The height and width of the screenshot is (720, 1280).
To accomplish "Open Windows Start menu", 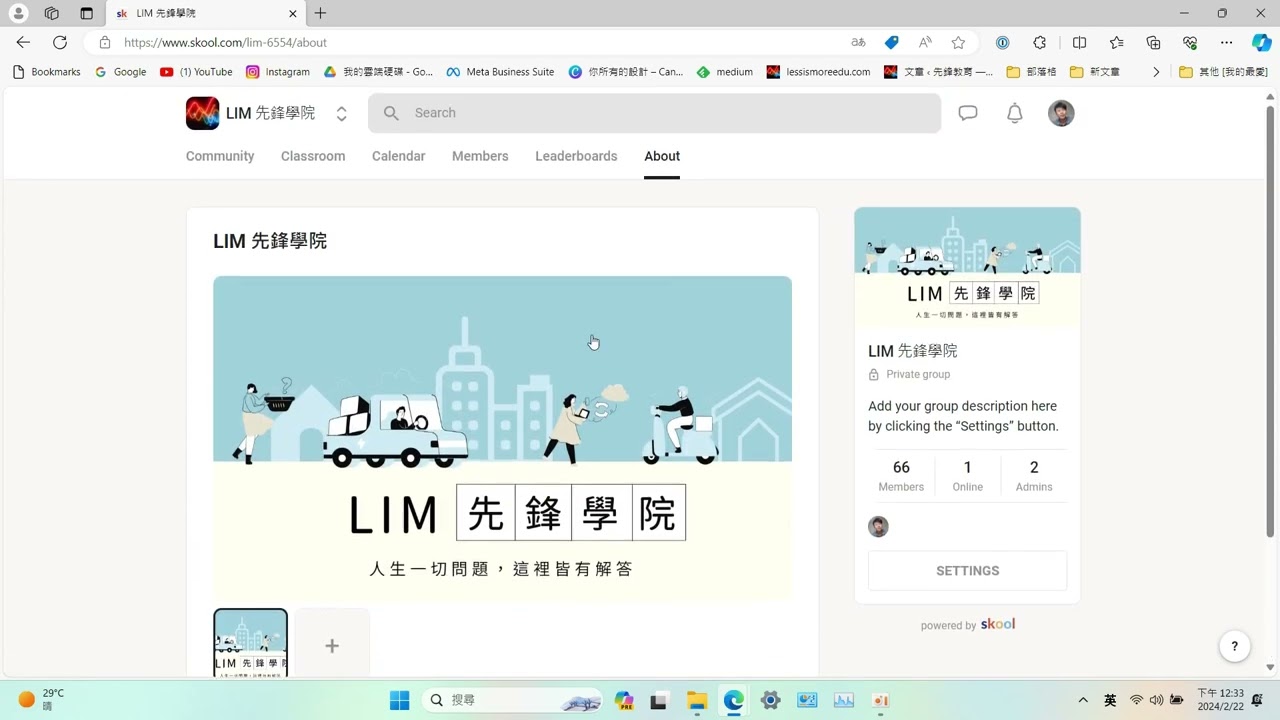I will point(399,700).
